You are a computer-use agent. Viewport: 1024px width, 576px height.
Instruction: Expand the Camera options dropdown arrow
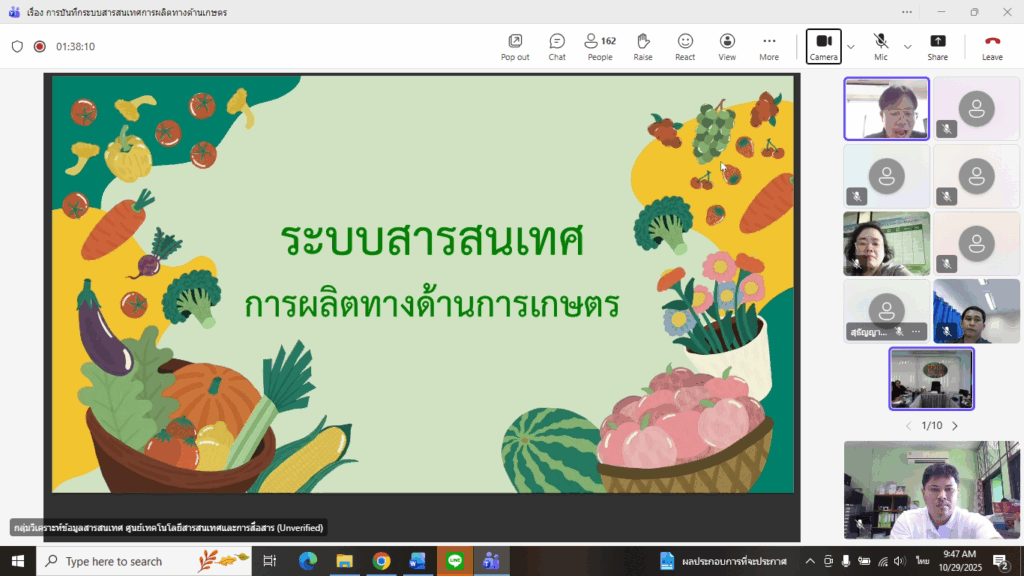pyautogui.click(x=851, y=46)
